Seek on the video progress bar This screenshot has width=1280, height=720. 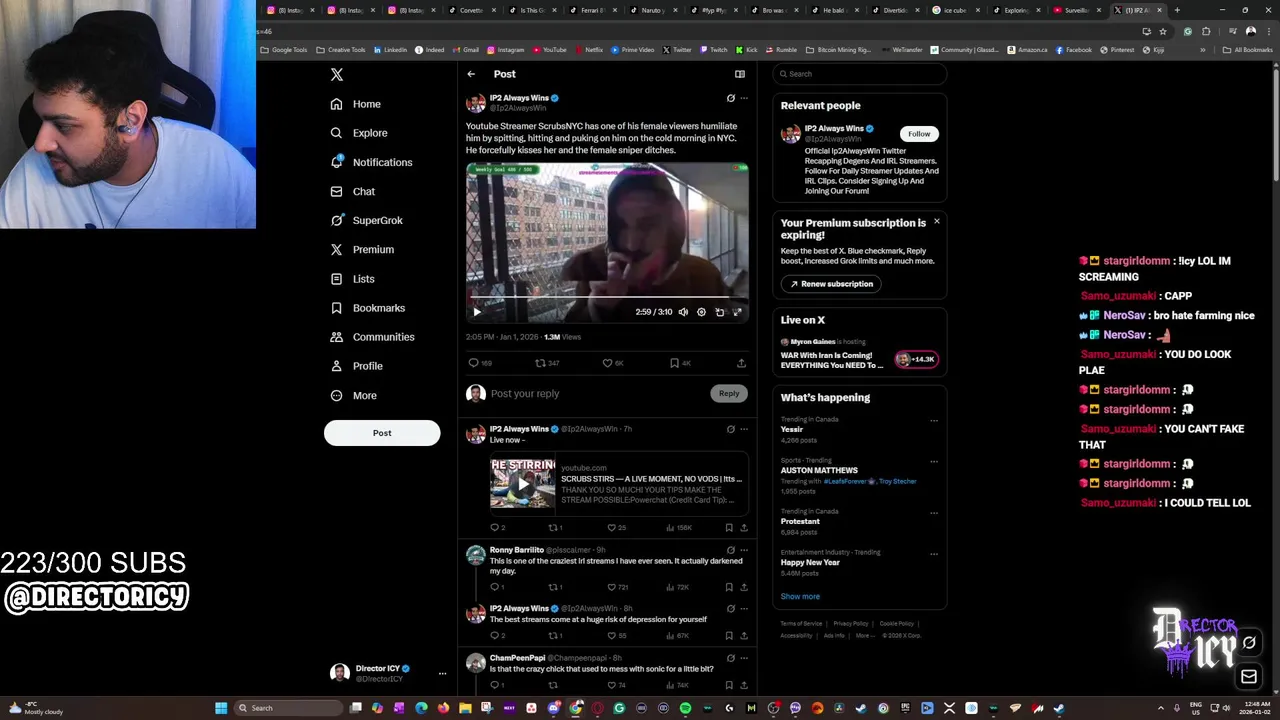tap(607, 298)
